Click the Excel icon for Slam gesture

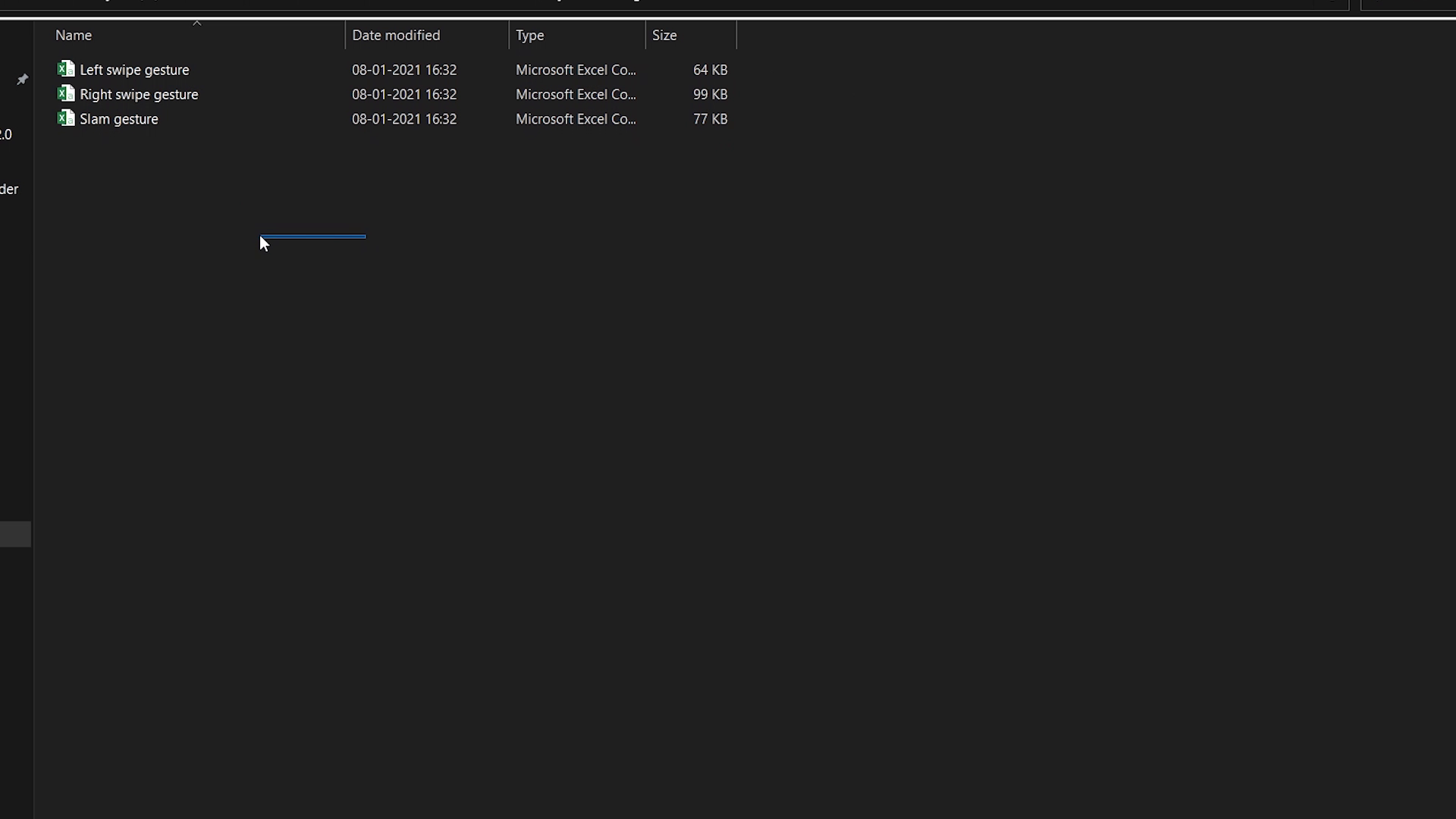click(x=66, y=118)
